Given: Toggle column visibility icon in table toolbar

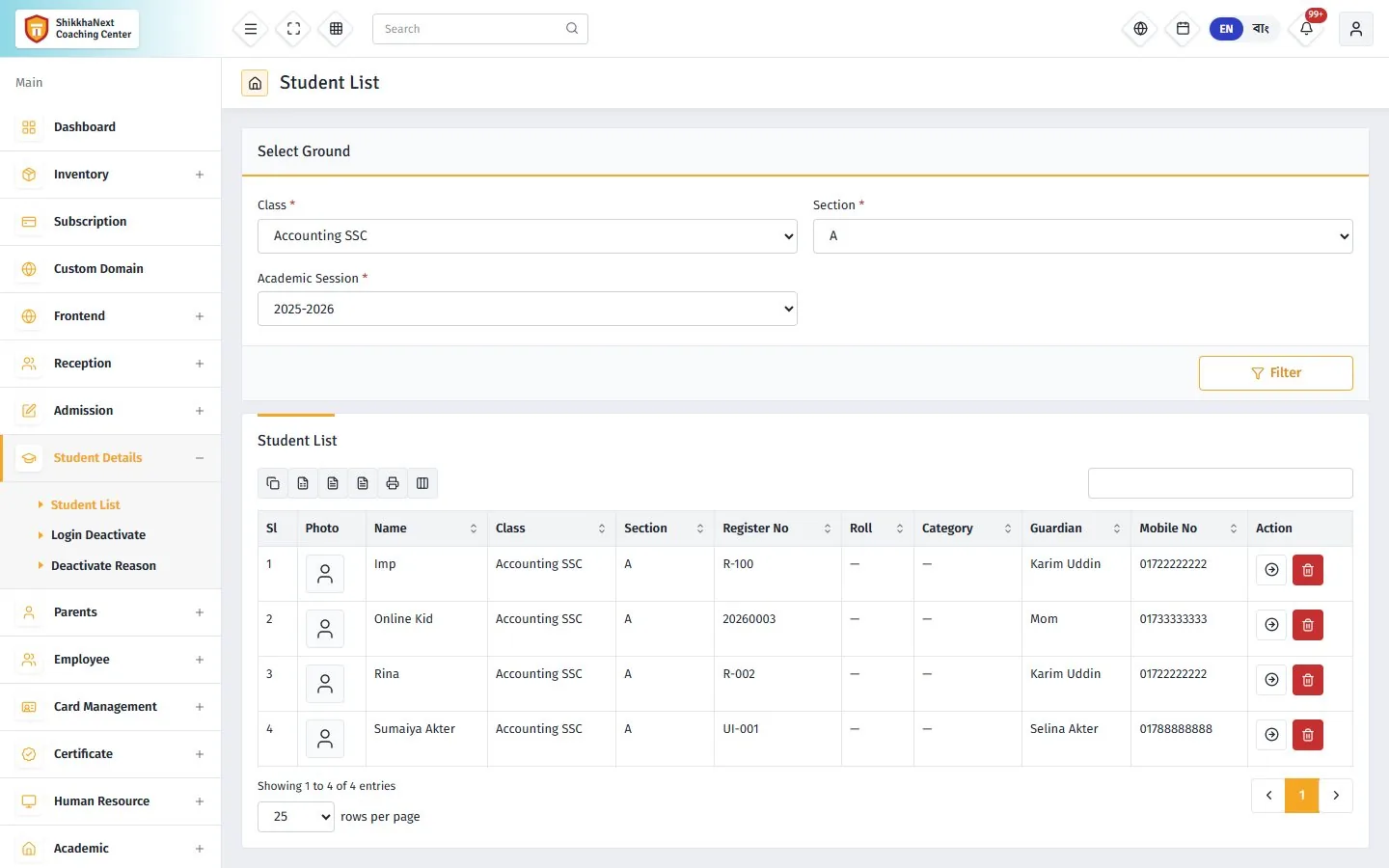Looking at the screenshot, I should coord(422,483).
